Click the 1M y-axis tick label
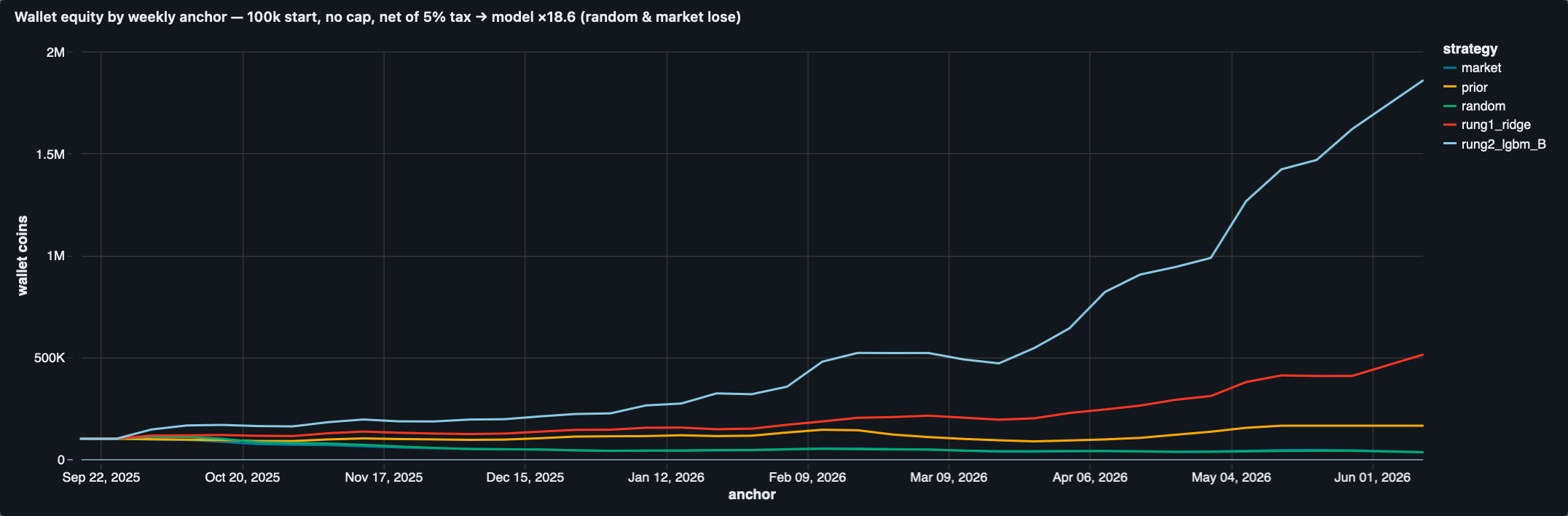The width and height of the screenshot is (1568, 516). [x=56, y=256]
